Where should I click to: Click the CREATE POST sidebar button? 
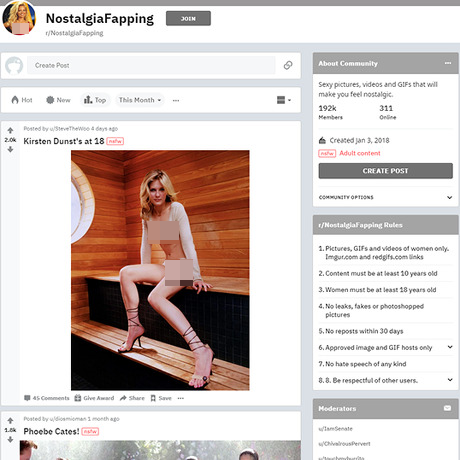386,171
